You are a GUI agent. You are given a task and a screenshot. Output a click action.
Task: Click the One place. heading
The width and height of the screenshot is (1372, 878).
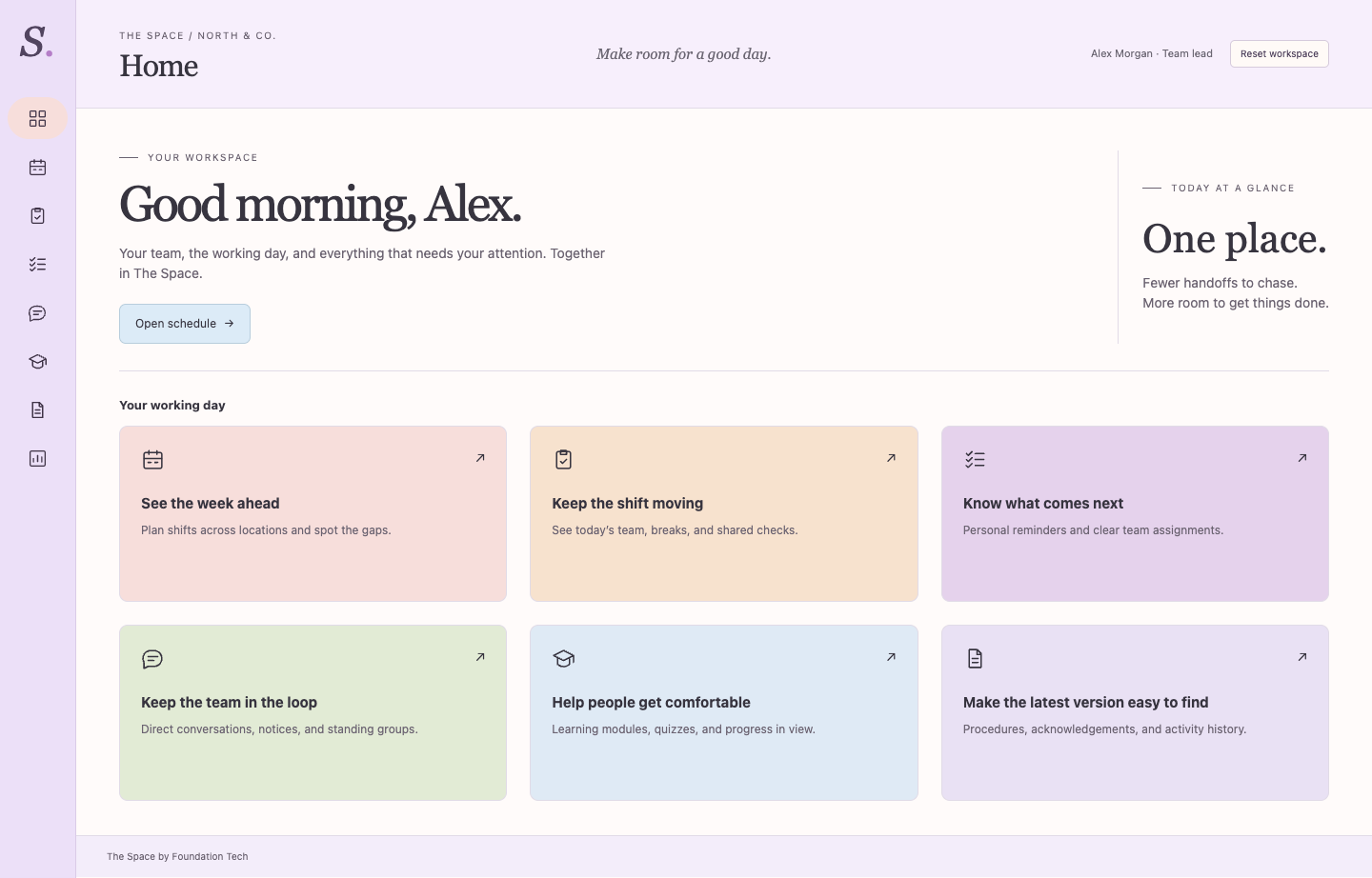[1234, 239]
